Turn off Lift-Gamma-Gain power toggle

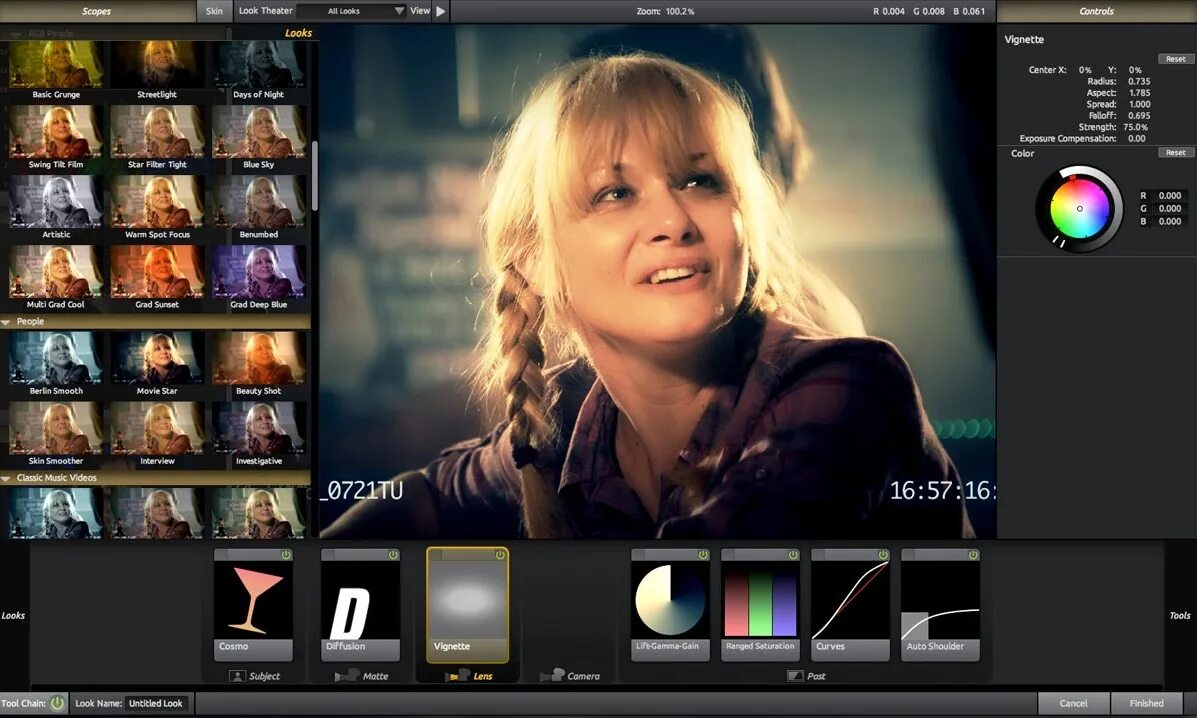pyautogui.click(x=703, y=555)
